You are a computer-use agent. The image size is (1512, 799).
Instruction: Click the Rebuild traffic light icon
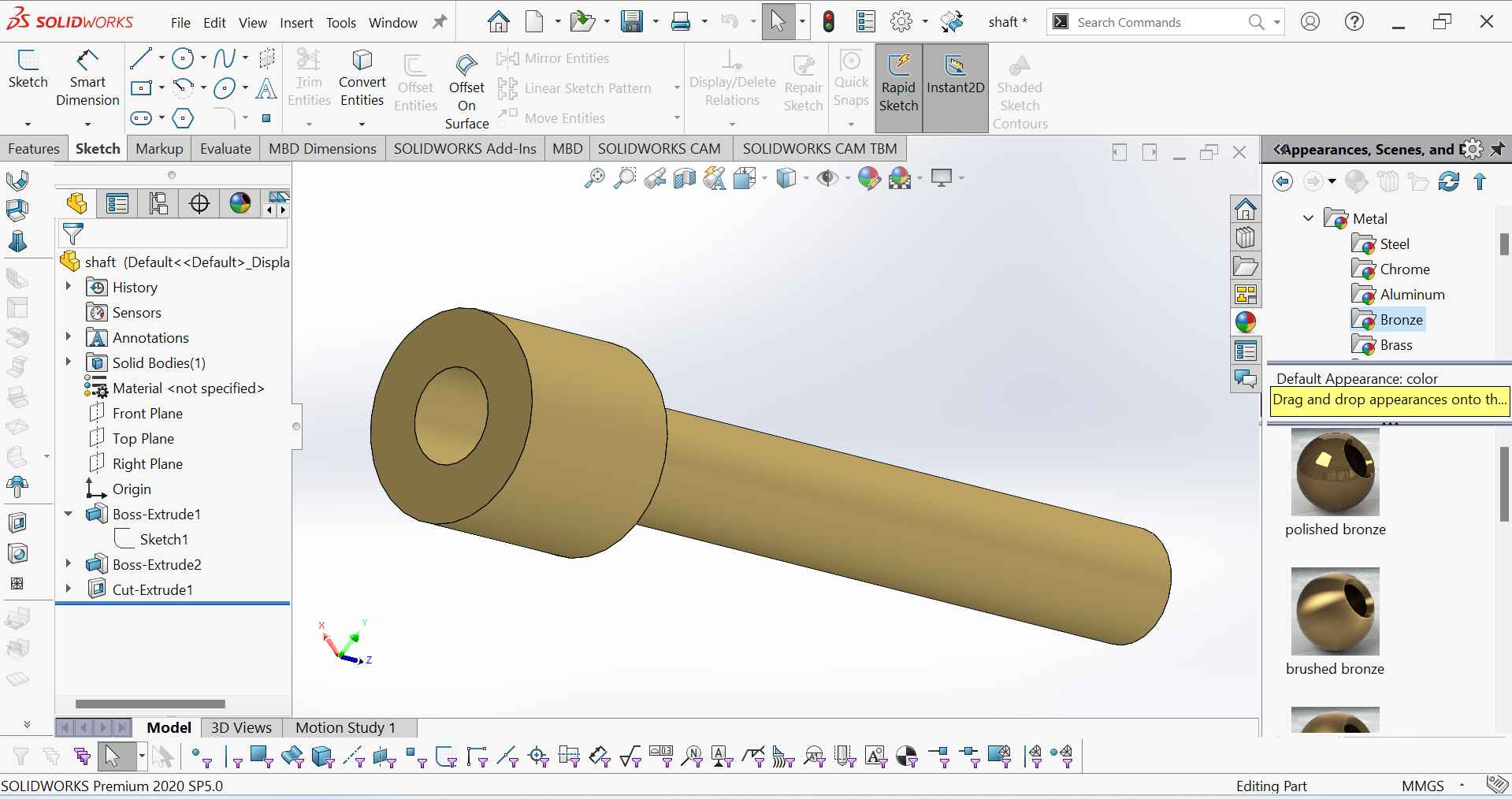(828, 21)
